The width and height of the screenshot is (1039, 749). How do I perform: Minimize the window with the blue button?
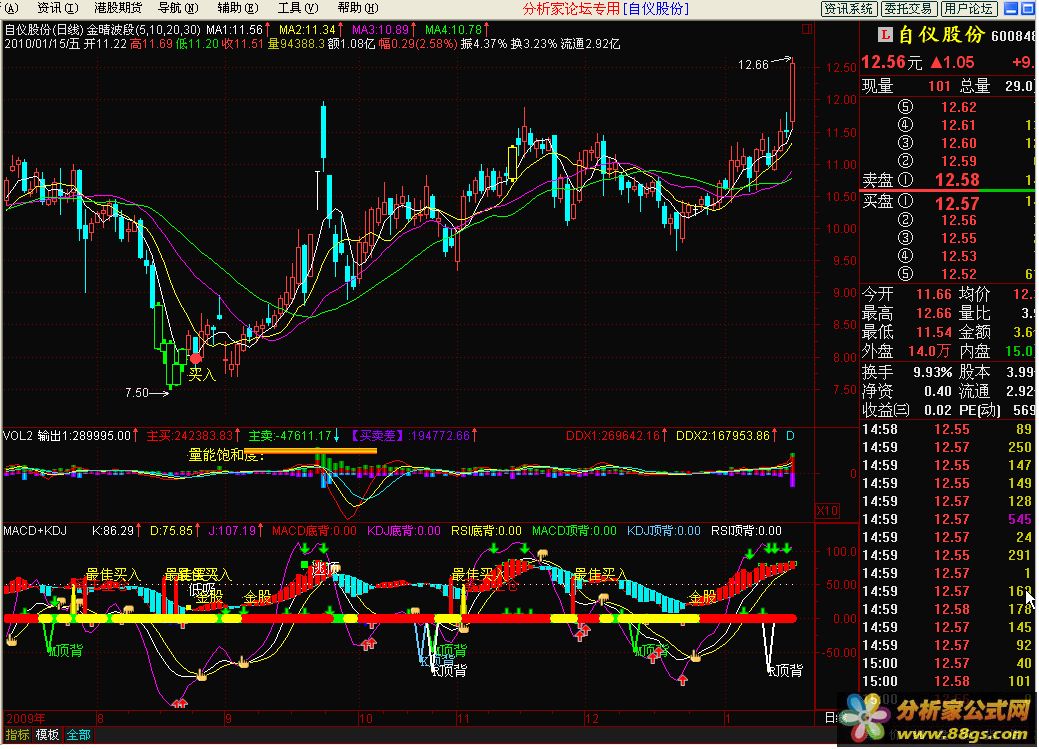[1011, 9]
